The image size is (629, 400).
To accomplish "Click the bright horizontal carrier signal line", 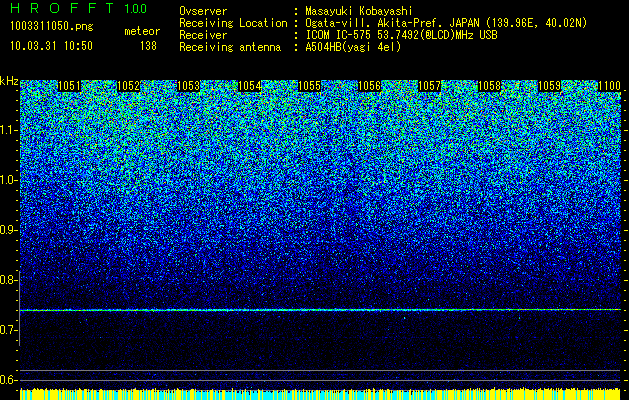I will (320, 310).
